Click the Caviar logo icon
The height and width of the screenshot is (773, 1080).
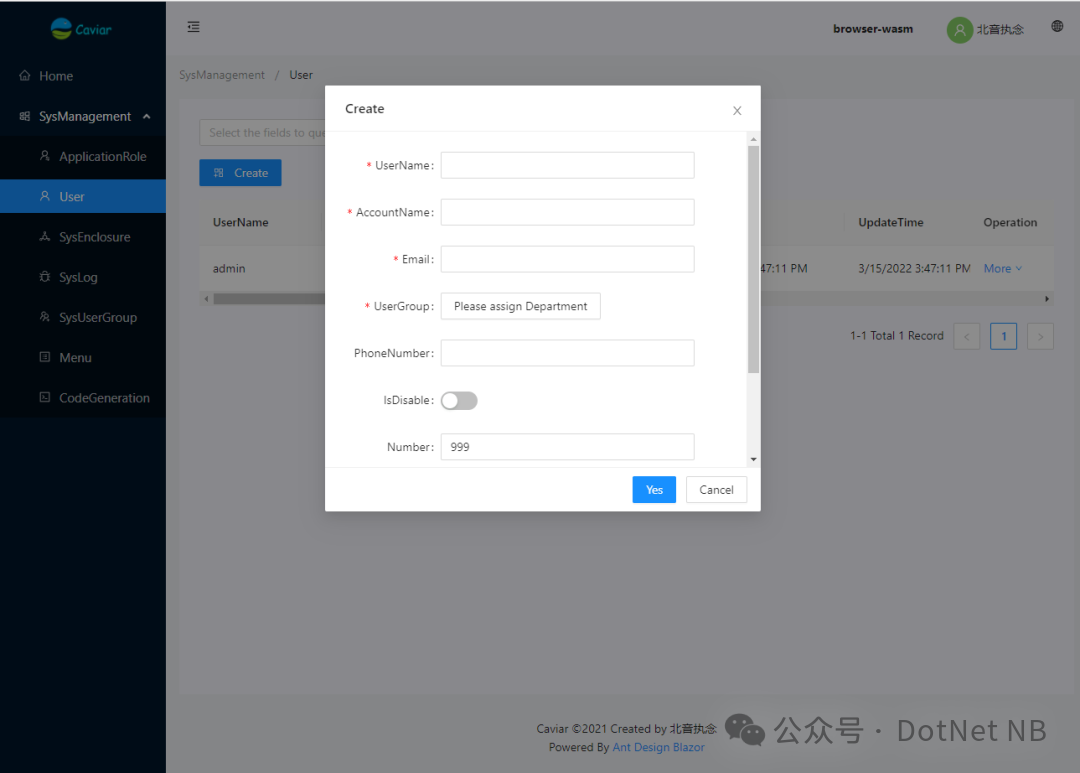tap(61, 29)
